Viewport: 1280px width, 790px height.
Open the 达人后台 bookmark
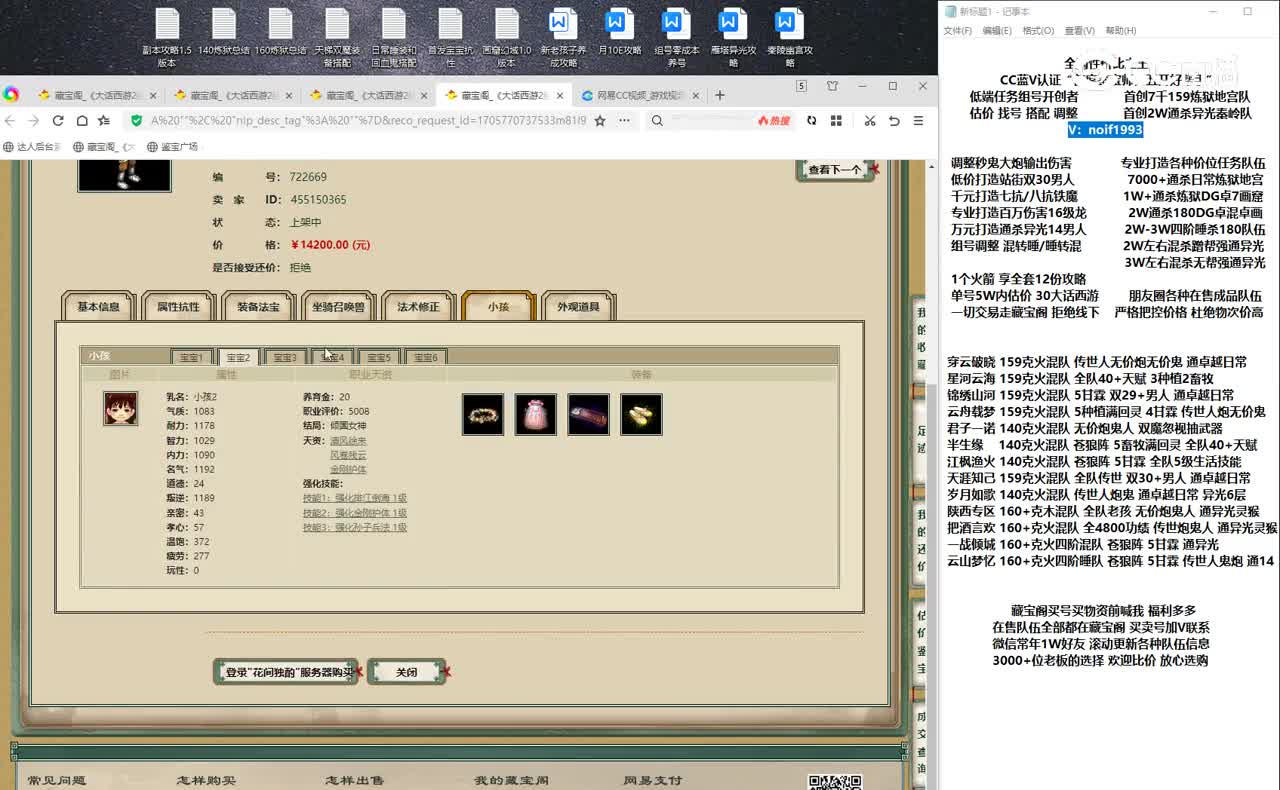32,147
